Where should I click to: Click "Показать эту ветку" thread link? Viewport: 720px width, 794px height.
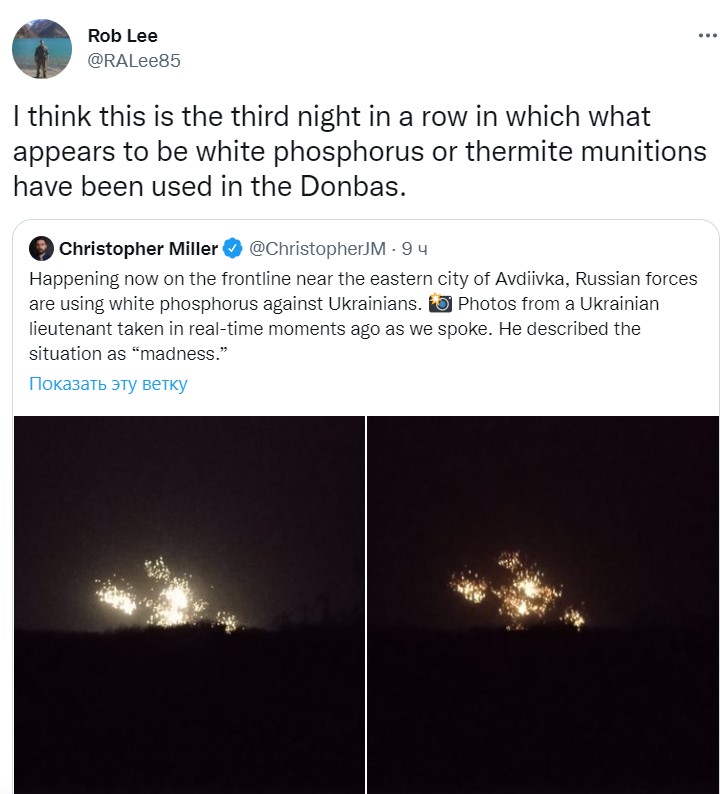108,384
